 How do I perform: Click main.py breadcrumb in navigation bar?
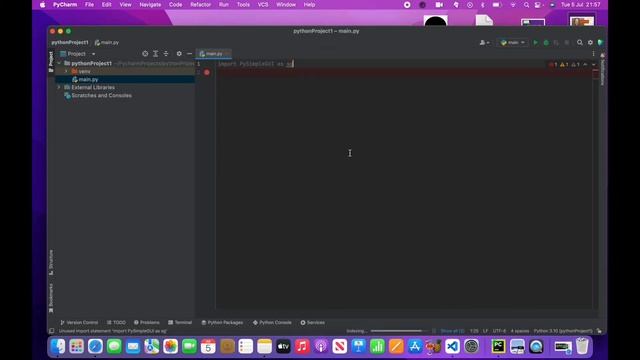point(107,42)
